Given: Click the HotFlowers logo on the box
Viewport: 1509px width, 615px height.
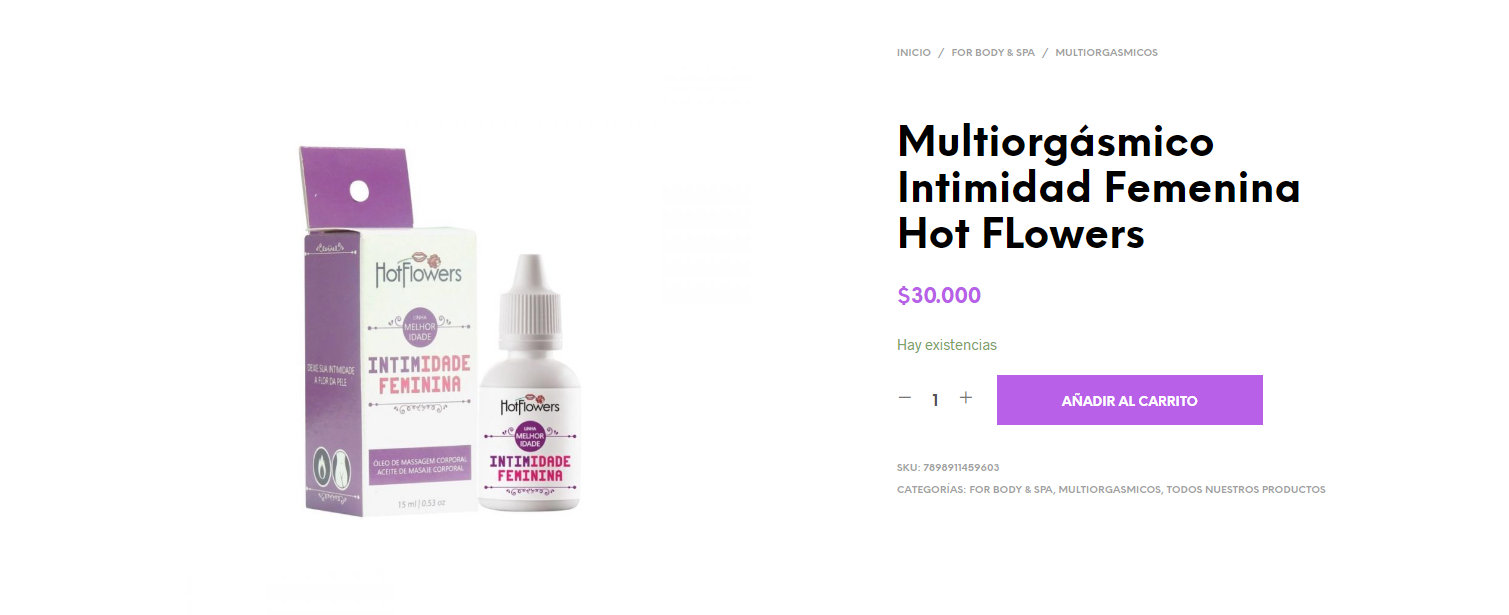Looking at the screenshot, I should (418, 271).
